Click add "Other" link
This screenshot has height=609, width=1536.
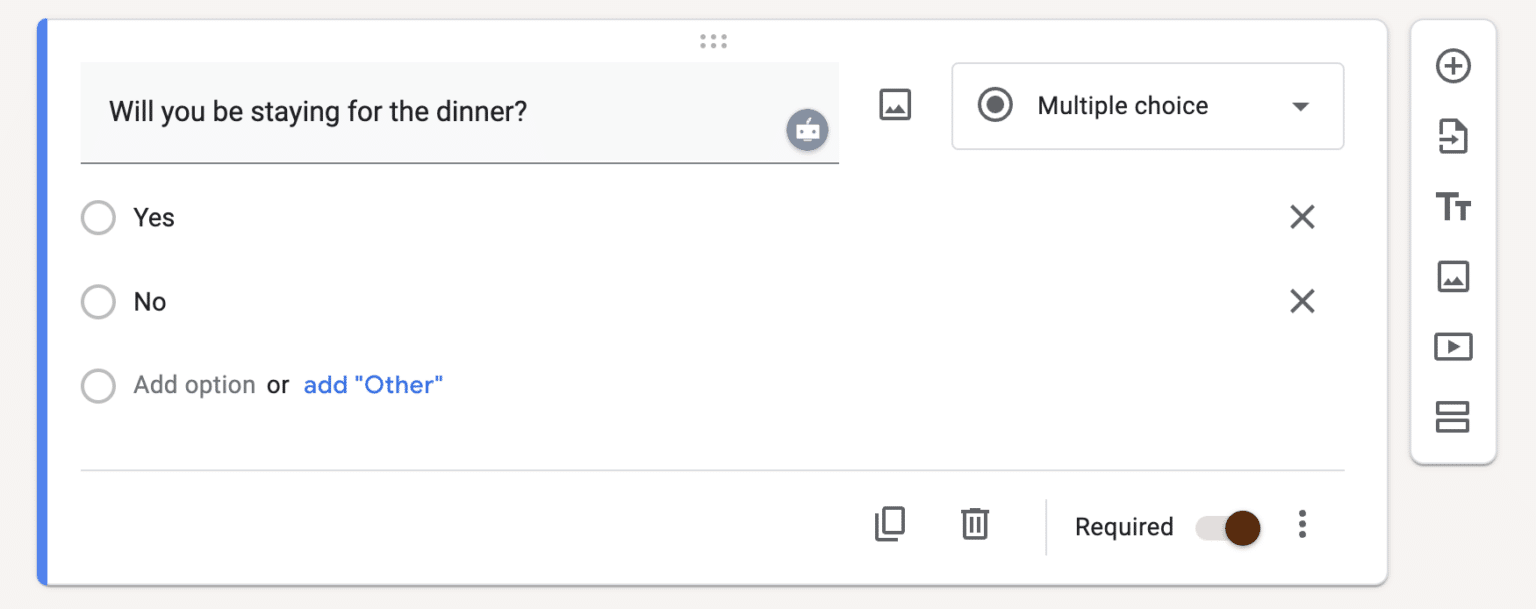coord(373,384)
